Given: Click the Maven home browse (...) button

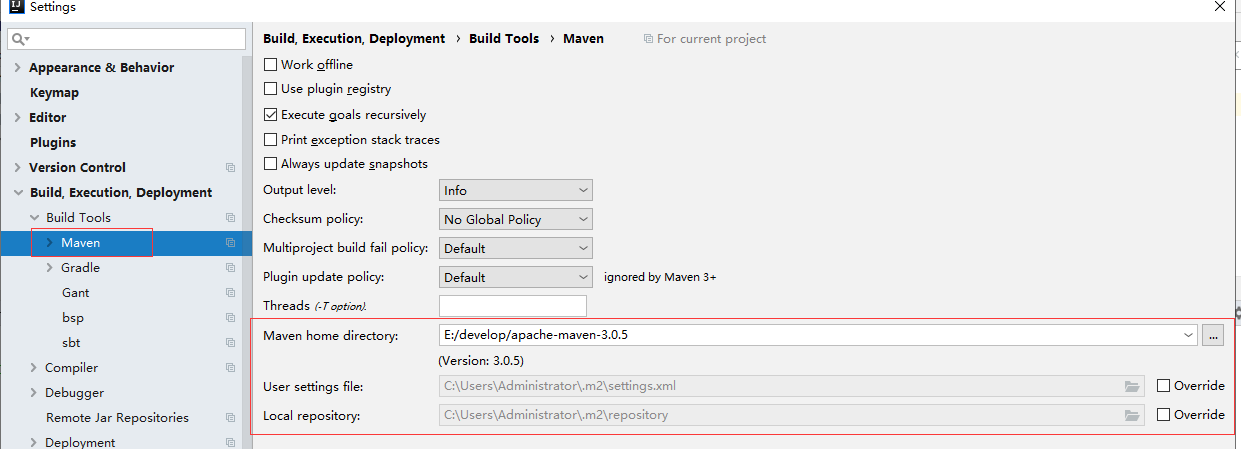Looking at the screenshot, I should click(x=1213, y=336).
